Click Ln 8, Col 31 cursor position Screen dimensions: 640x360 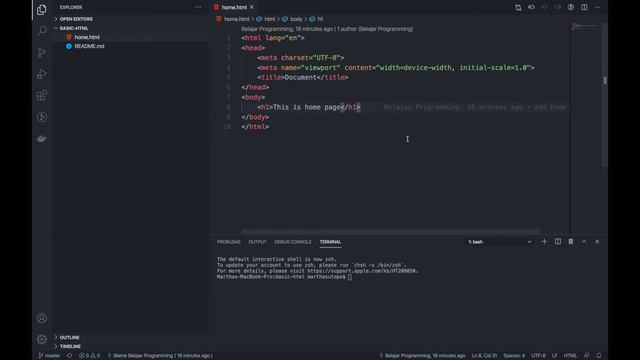click(484, 356)
